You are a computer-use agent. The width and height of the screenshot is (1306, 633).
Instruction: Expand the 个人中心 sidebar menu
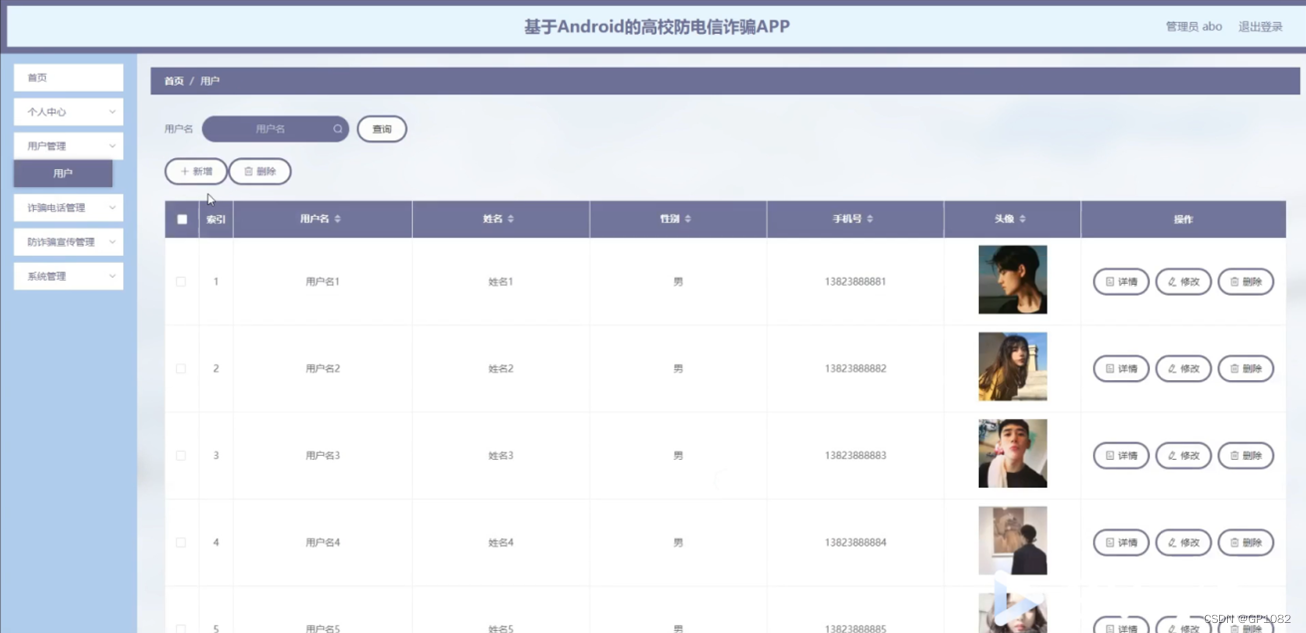click(x=68, y=112)
